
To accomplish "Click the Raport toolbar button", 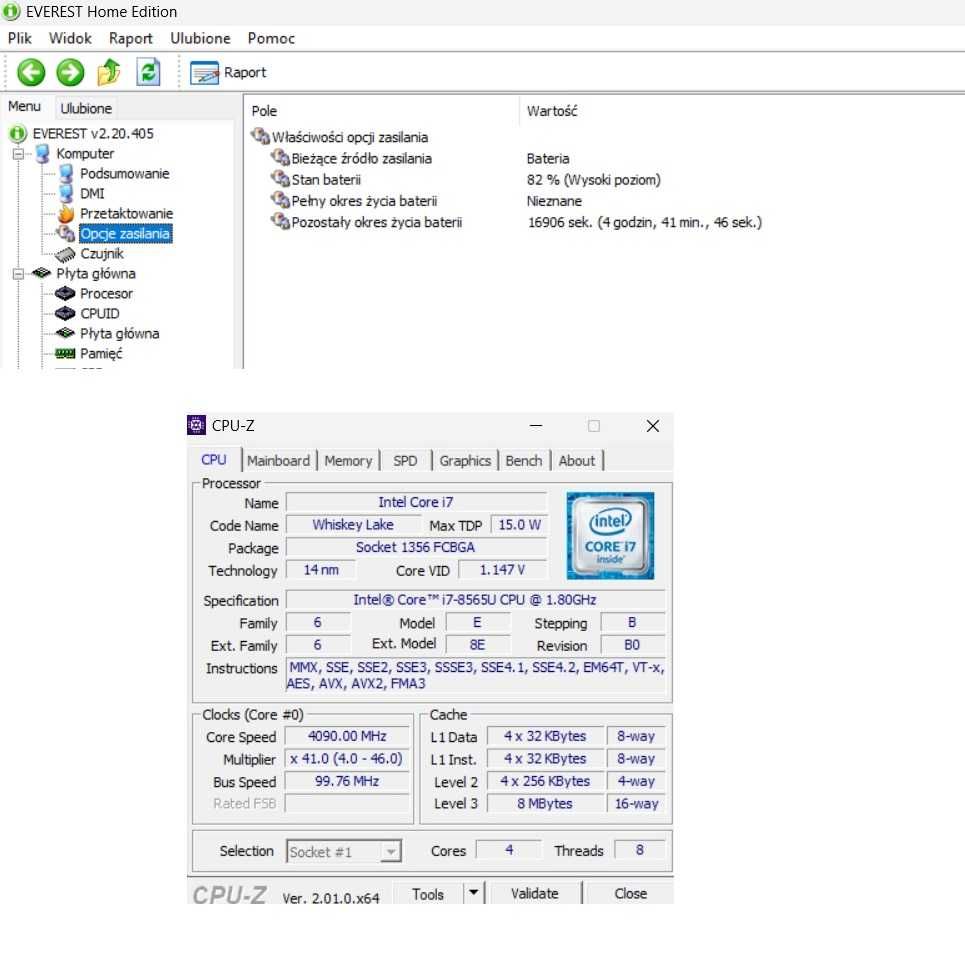I will [x=228, y=73].
